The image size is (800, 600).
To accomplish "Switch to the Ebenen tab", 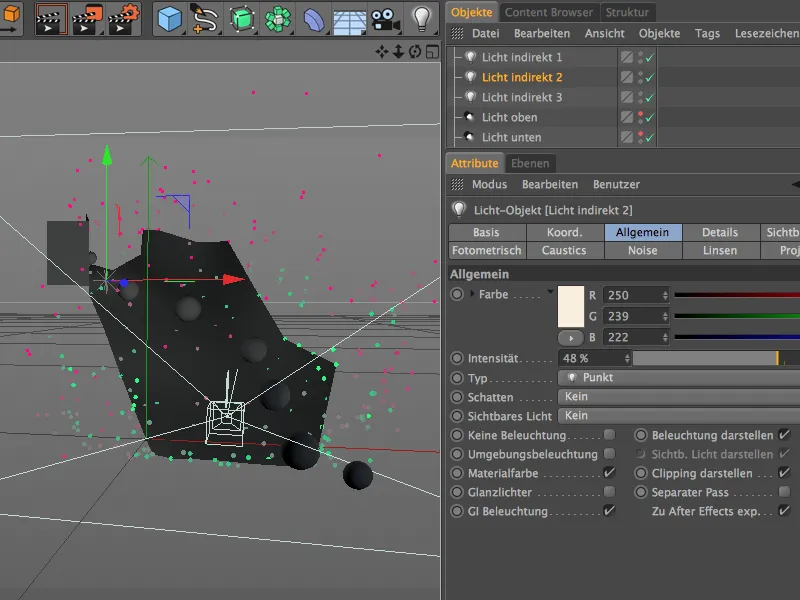I will pos(530,163).
